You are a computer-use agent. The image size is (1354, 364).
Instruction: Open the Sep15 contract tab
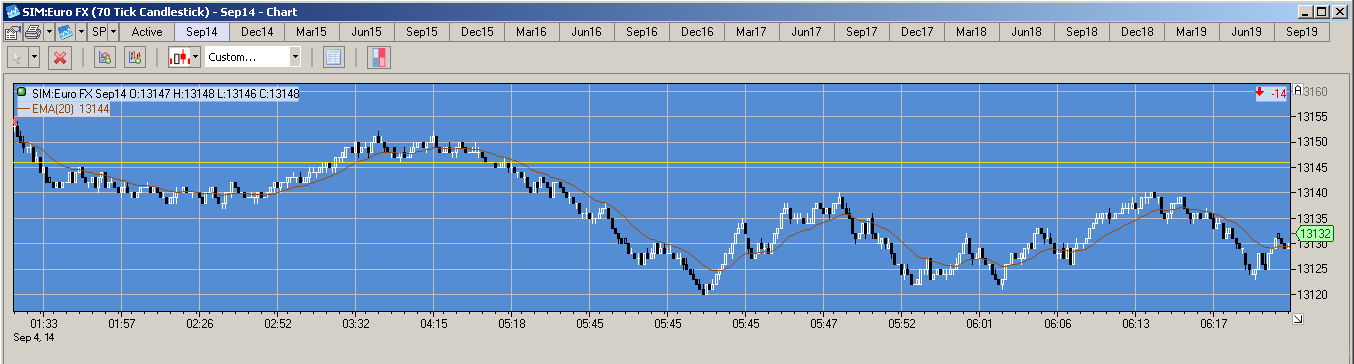pyautogui.click(x=422, y=31)
